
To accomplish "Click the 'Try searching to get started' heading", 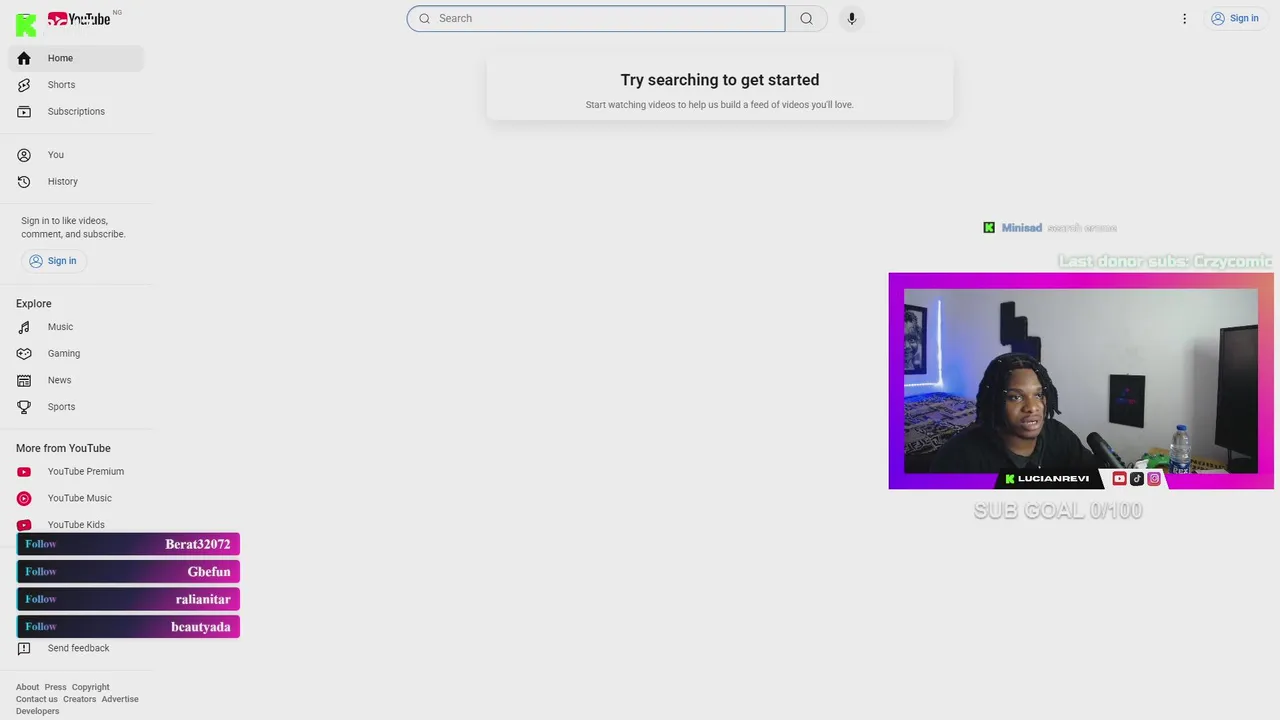I will click(720, 80).
